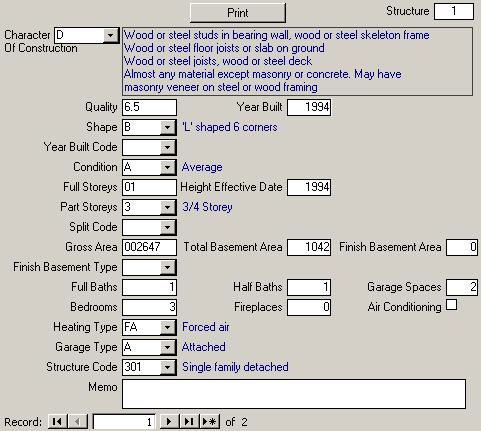481x431 pixels.
Task: Go to the previous record
Action: pos(78,422)
